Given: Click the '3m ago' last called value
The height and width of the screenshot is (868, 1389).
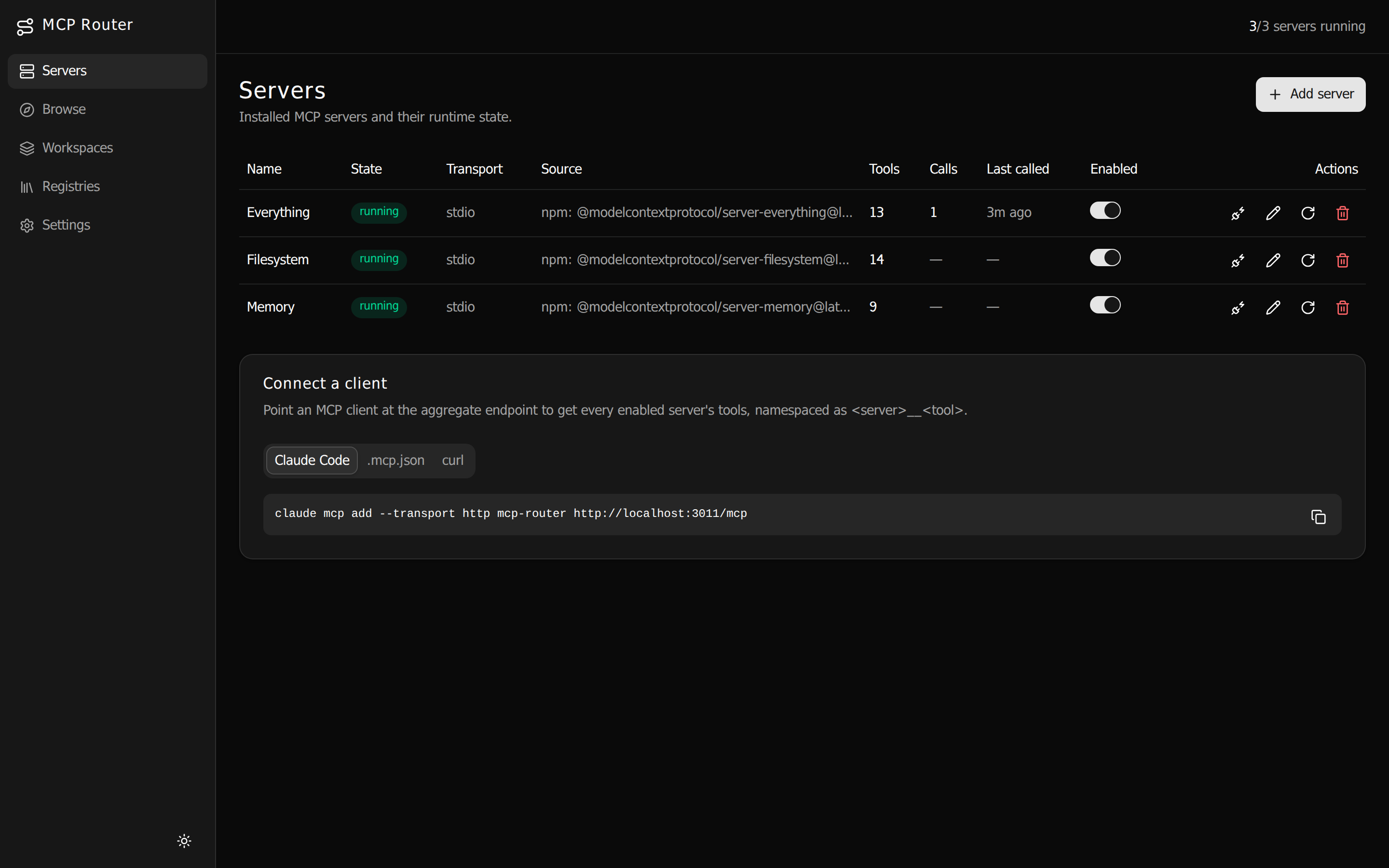Looking at the screenshot, I should [x=1008, y=213].
